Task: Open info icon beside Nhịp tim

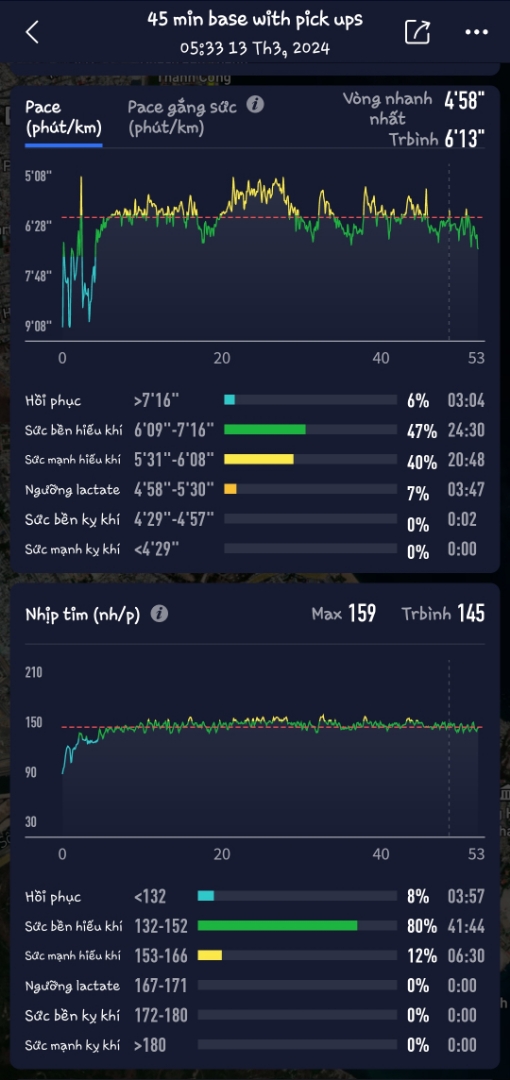Action: click(x=159, y=614)
